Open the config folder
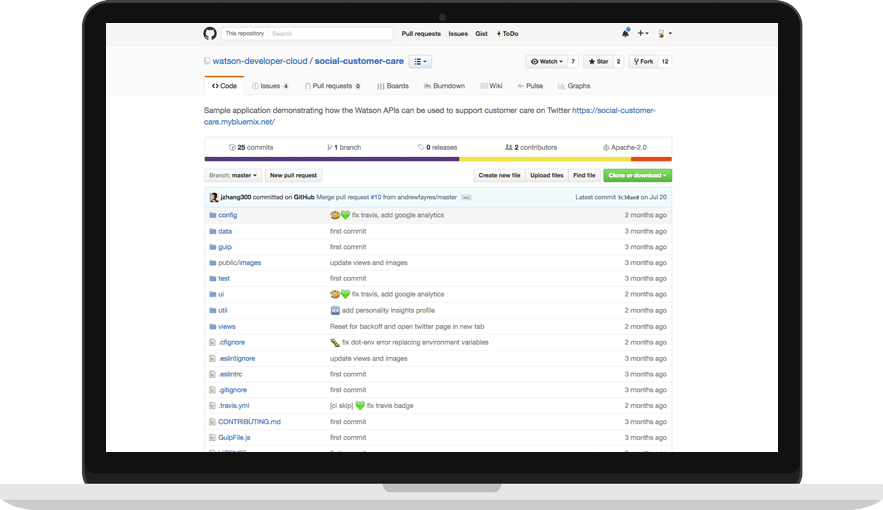The height and width of the screenshot is (510, 883). (x=228, y=215)
